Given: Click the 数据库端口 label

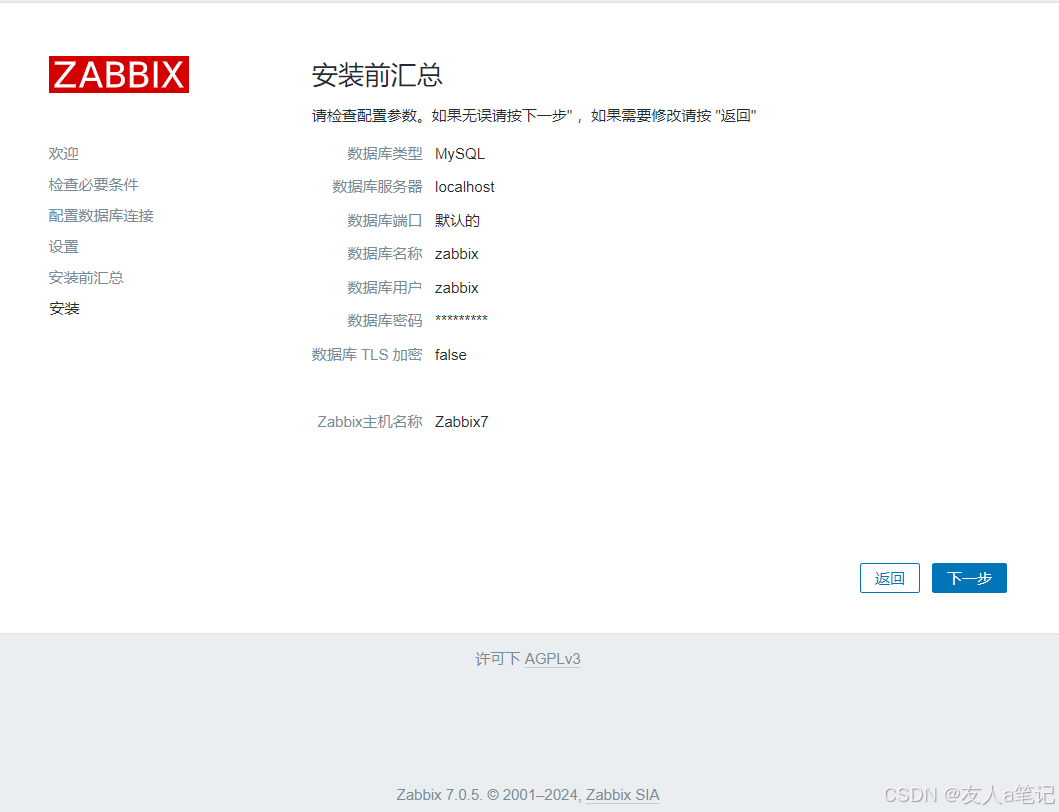Looking at the screenshot, I should pyautogui.click(x=385, y=221).
